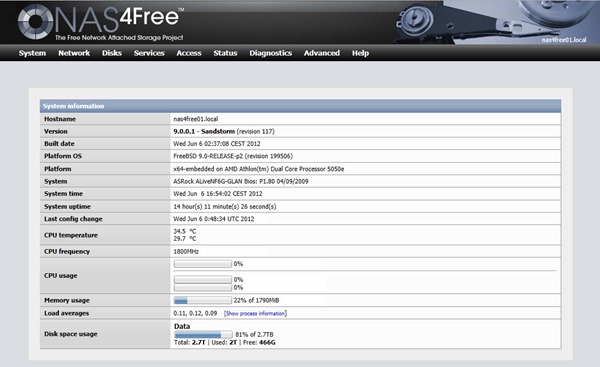Click the Load averages row label

point(67,313)
